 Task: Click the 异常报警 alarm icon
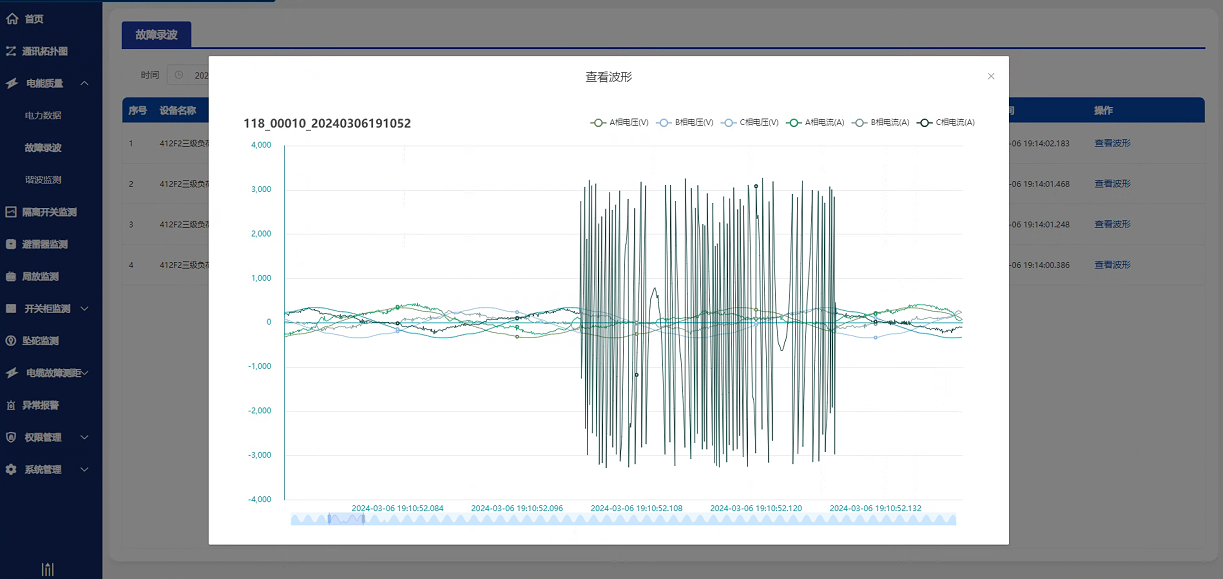12,405
